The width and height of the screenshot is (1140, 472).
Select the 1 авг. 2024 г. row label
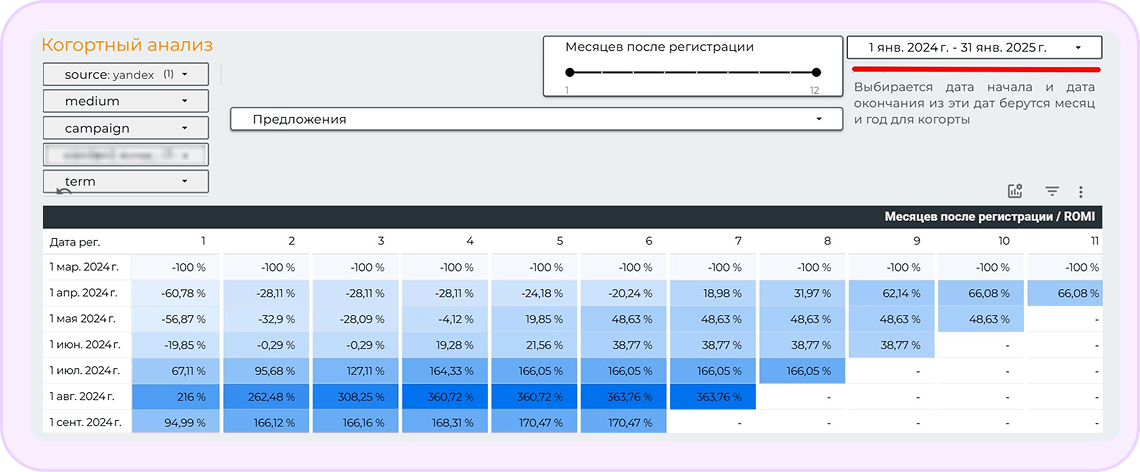click(x=84, y=396)
